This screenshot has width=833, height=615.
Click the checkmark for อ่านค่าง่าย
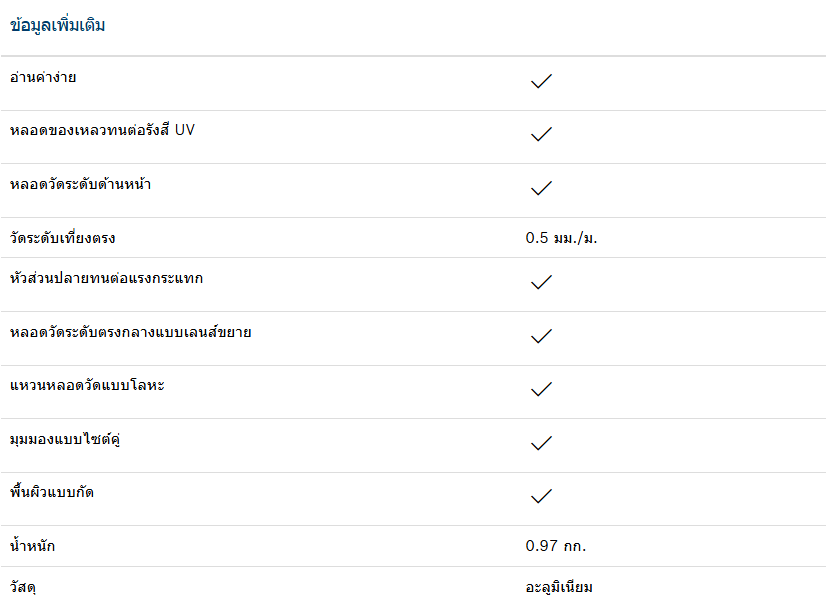(x=541, y=81)
